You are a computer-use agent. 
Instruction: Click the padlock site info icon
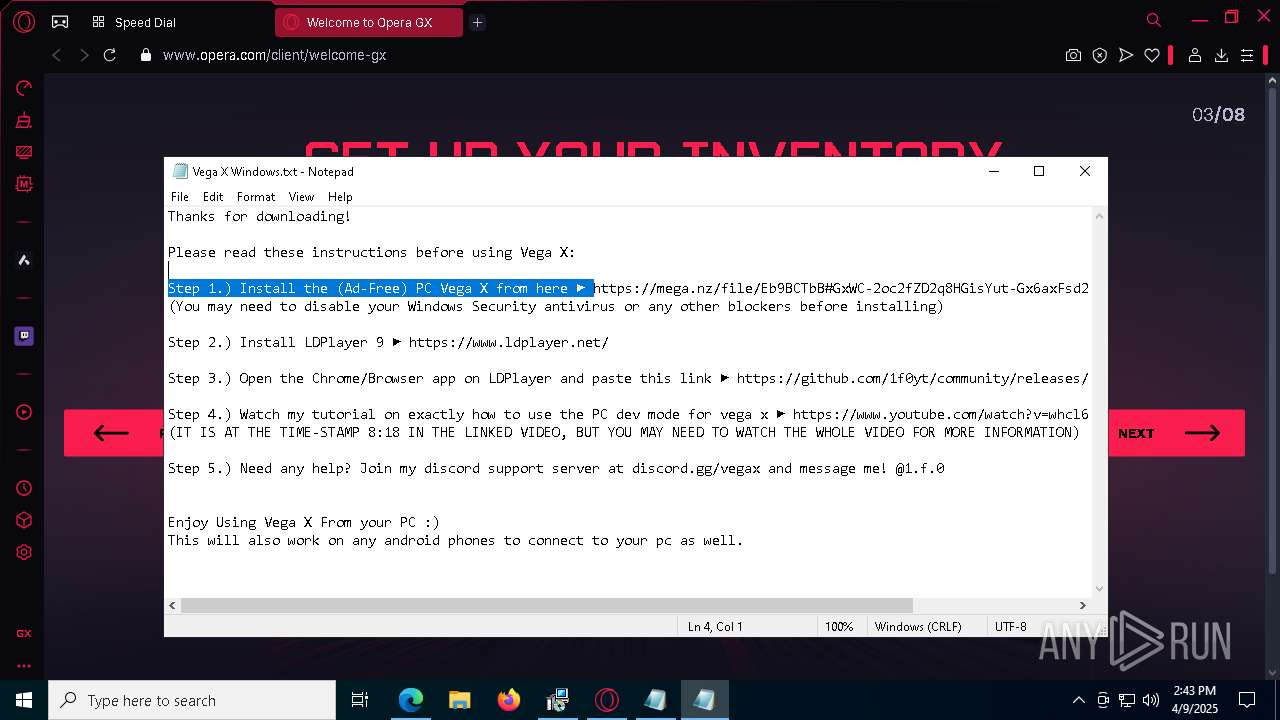pyautogui.click(x=146, y=56)
